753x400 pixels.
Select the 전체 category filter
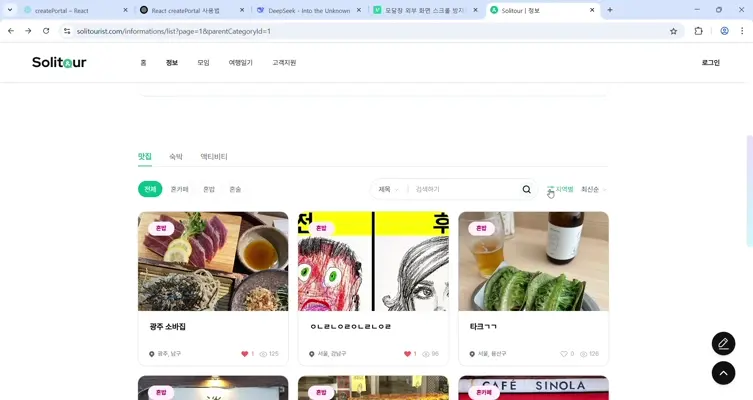click(150, 189)
